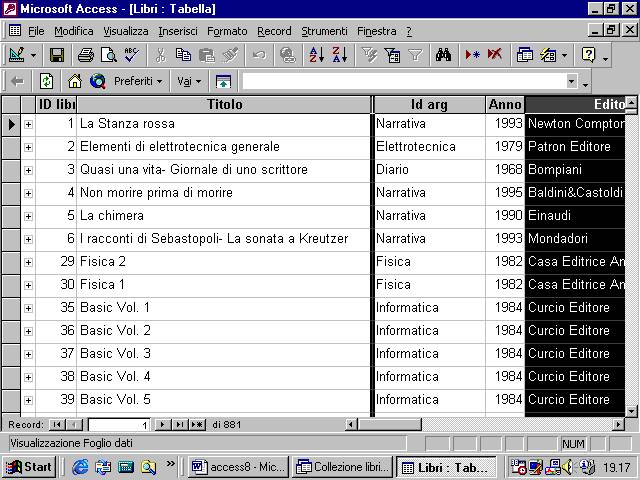Go to last record navigation button
This screenshot has width=640, height=480.
pos(179,424)
